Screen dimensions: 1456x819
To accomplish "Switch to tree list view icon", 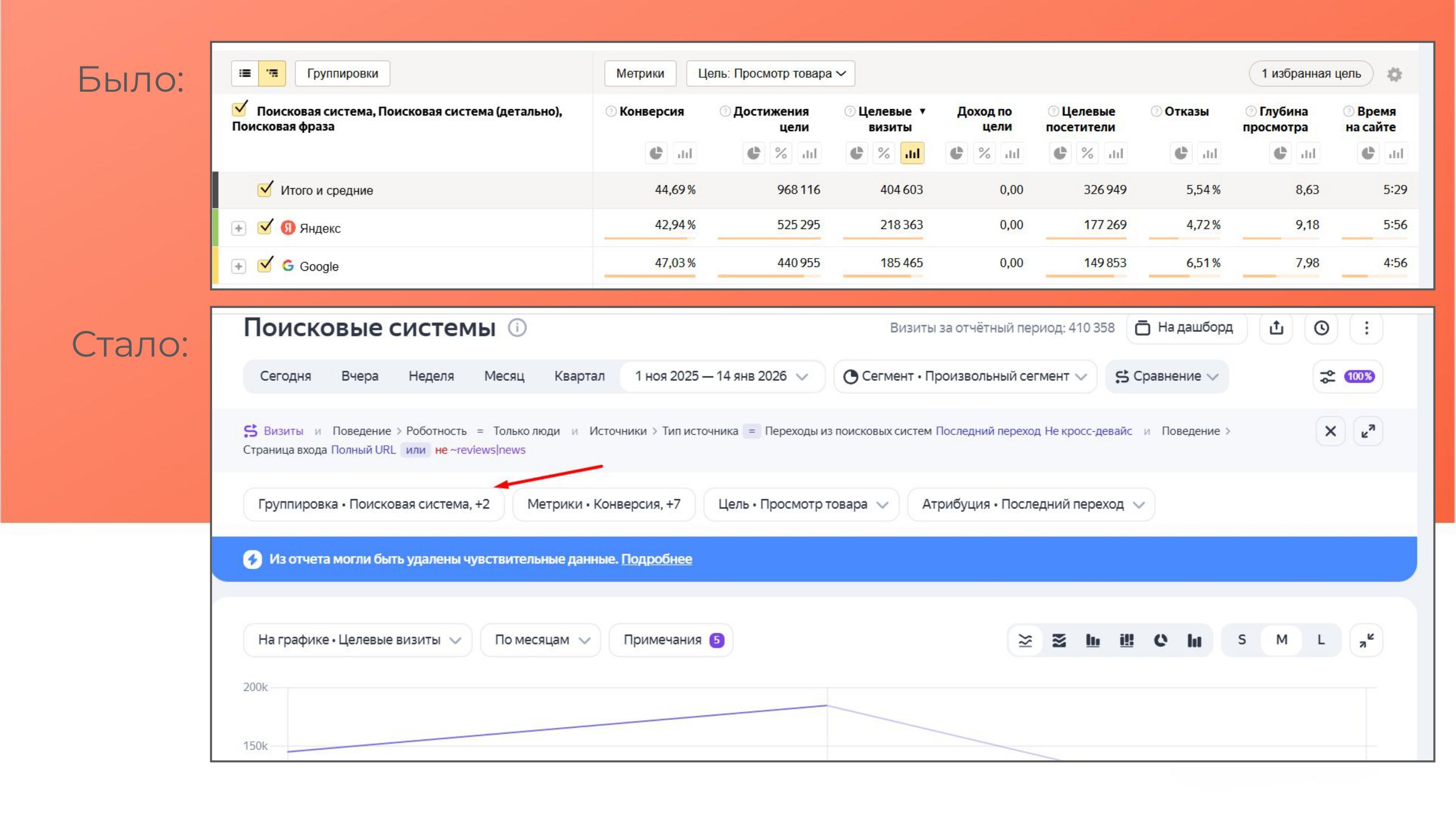I will [x=272, y=73].
